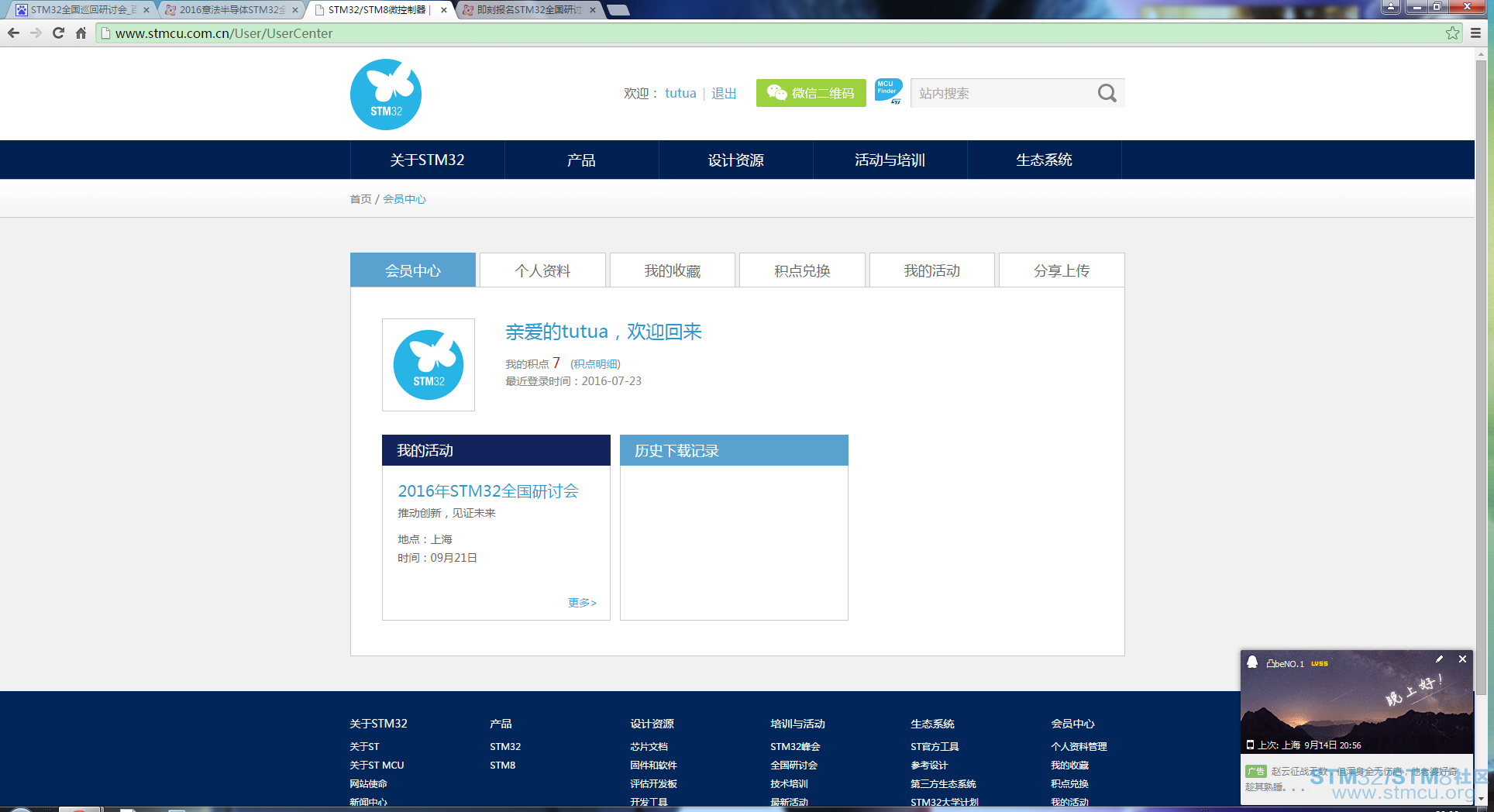The width and height of the screenshot is (1494, 812).
Task: Open the 活动与培训 navigation menu
Action: coord(890,160)
